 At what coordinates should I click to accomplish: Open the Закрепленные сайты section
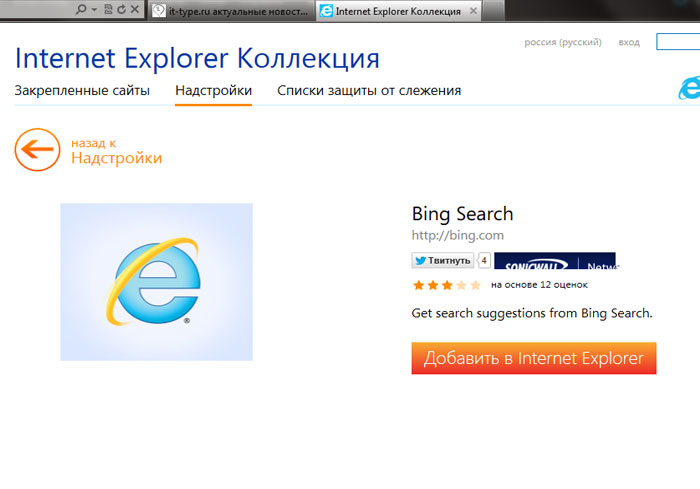tap(82, 91)
